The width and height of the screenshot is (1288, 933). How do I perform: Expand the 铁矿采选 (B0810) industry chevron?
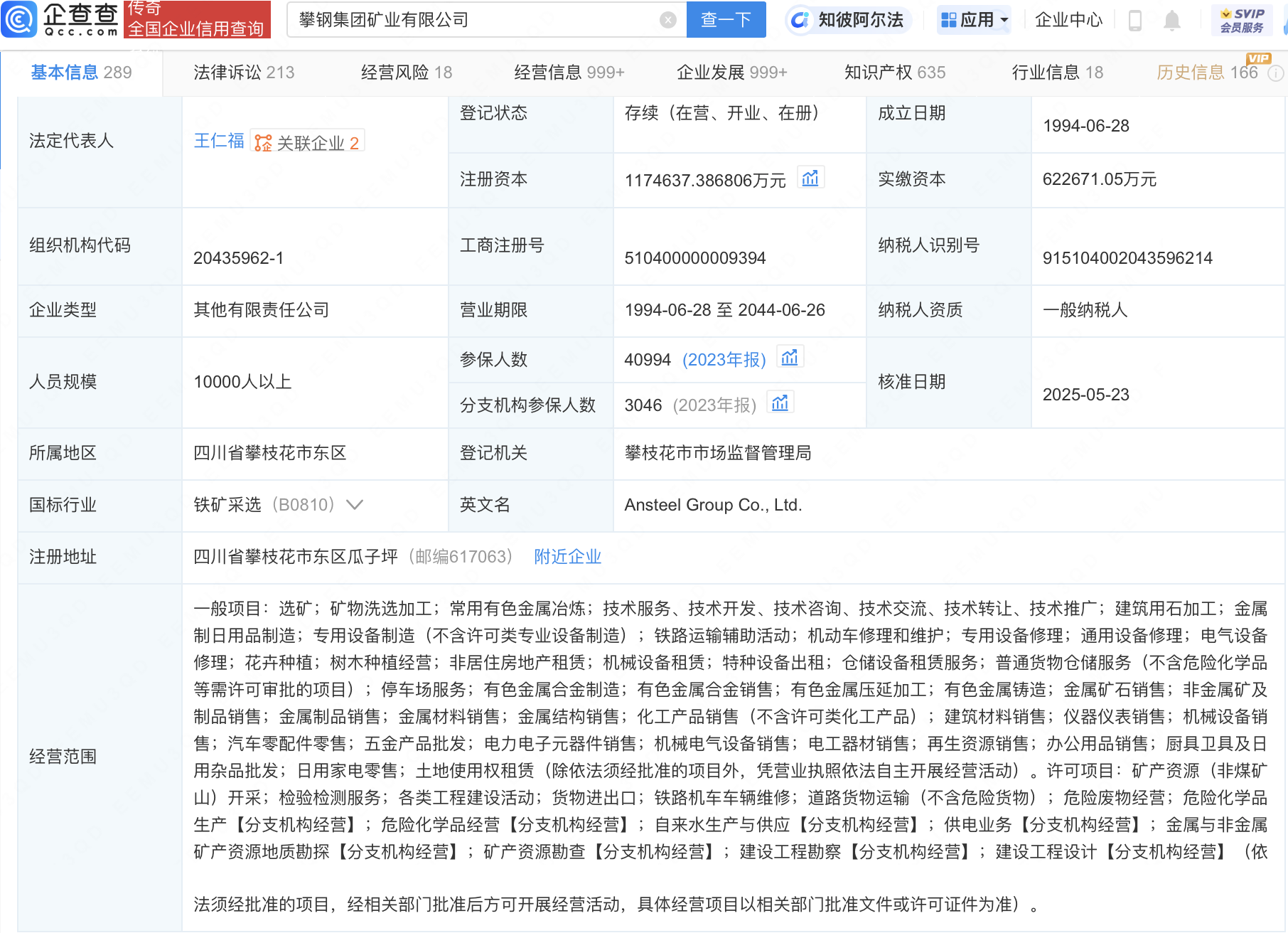354,505
